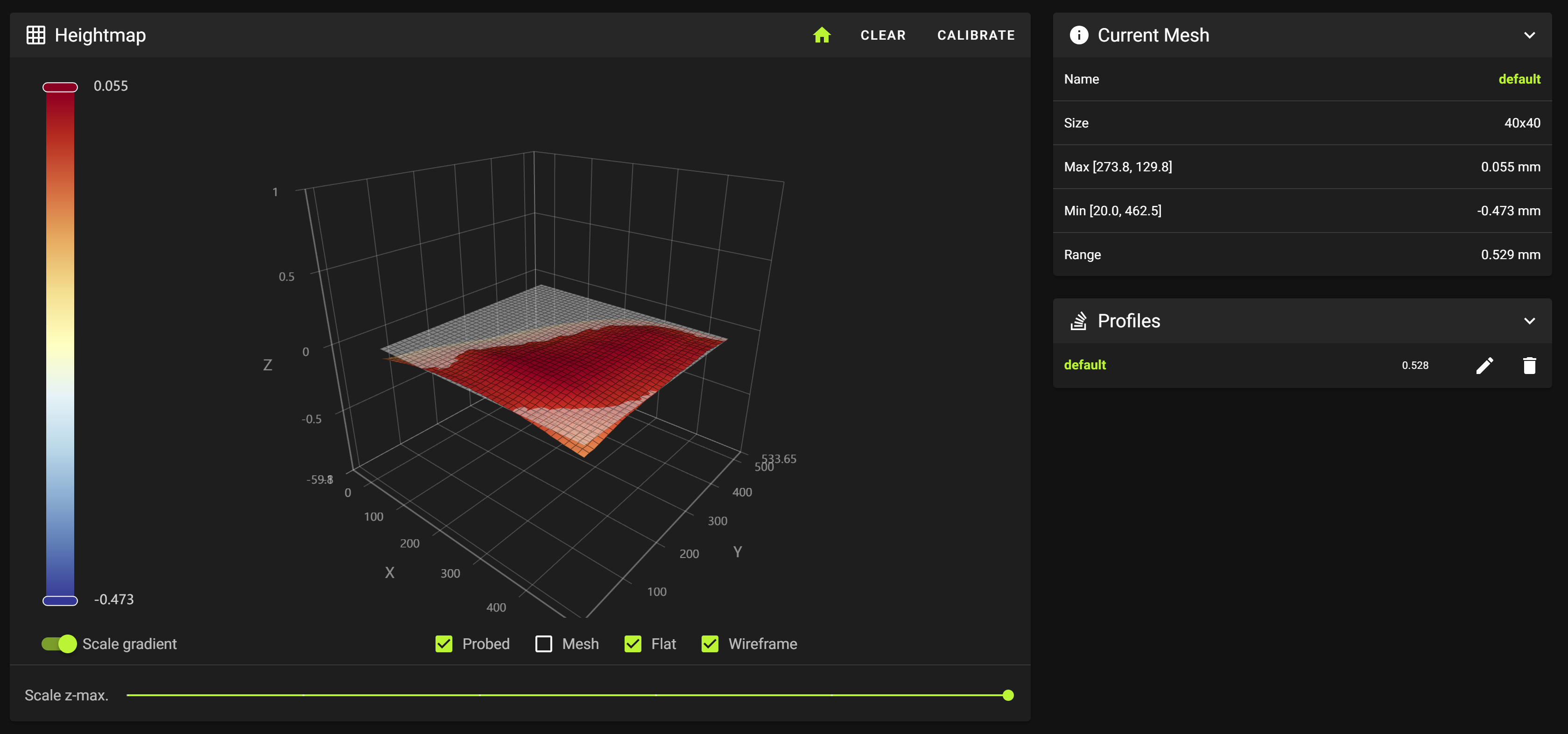The width and height of the screenshot is (1568, 734).
Task: Click the Heightmap panel title
Action: [x=100, y=35]
